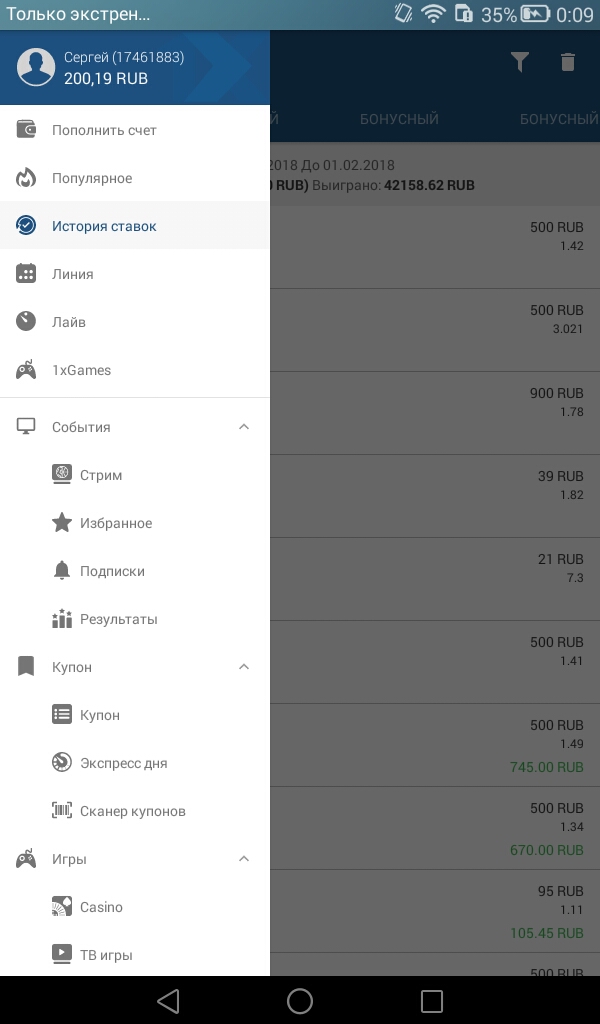Tap the barcode Сканер купонов icon
Viewport: 600px width, 1024px height.
click(x=62, y=811)
